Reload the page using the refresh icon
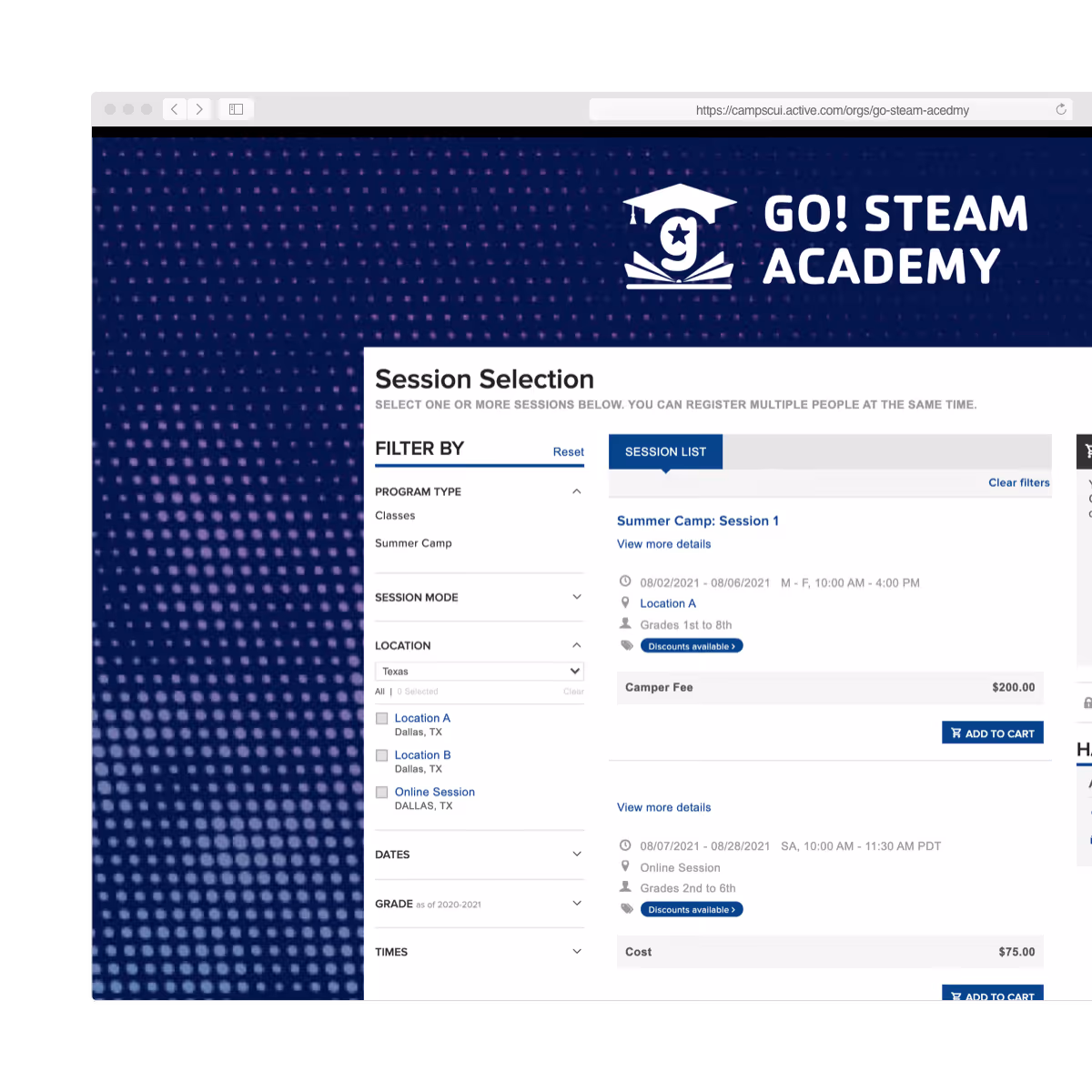Image resolution: width=1092 pixels, height=1092 pixels. 1060,109
